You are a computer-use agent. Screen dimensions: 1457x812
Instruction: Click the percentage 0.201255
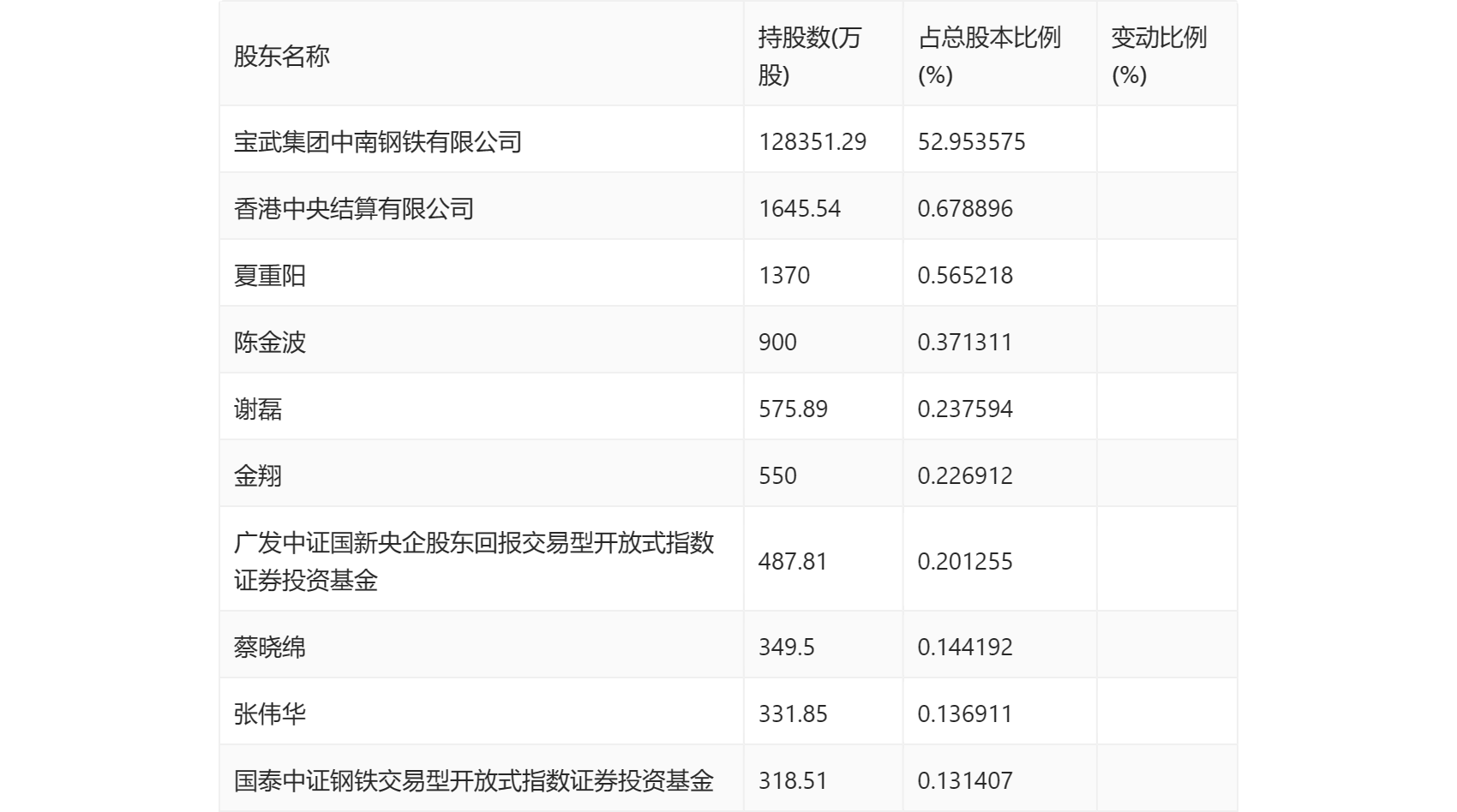[x=965, y=561]
